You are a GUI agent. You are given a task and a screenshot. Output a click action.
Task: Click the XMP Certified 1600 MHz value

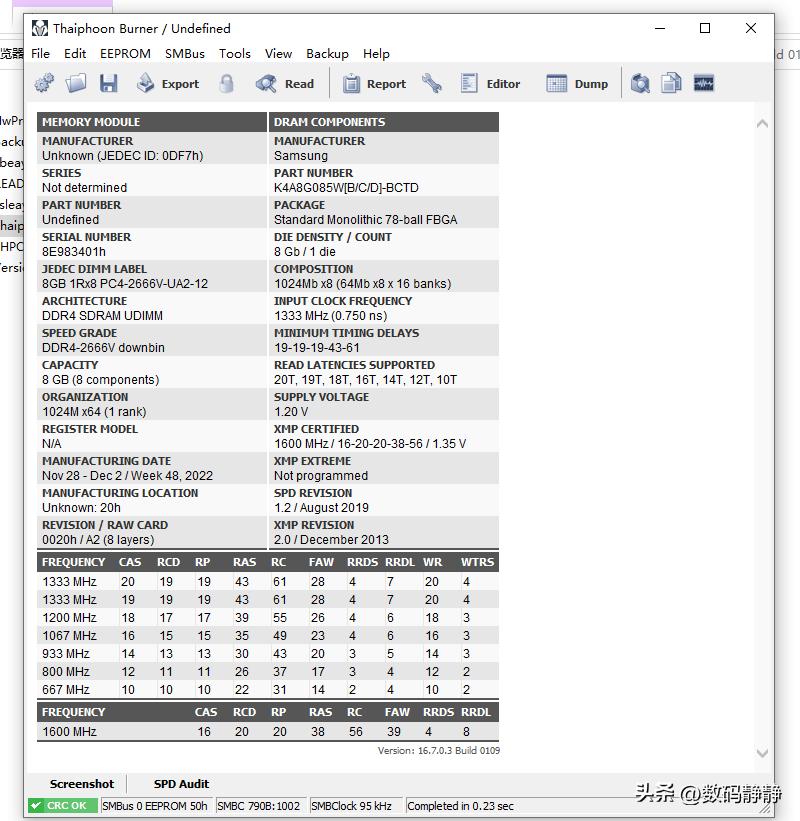pos(370,444)
